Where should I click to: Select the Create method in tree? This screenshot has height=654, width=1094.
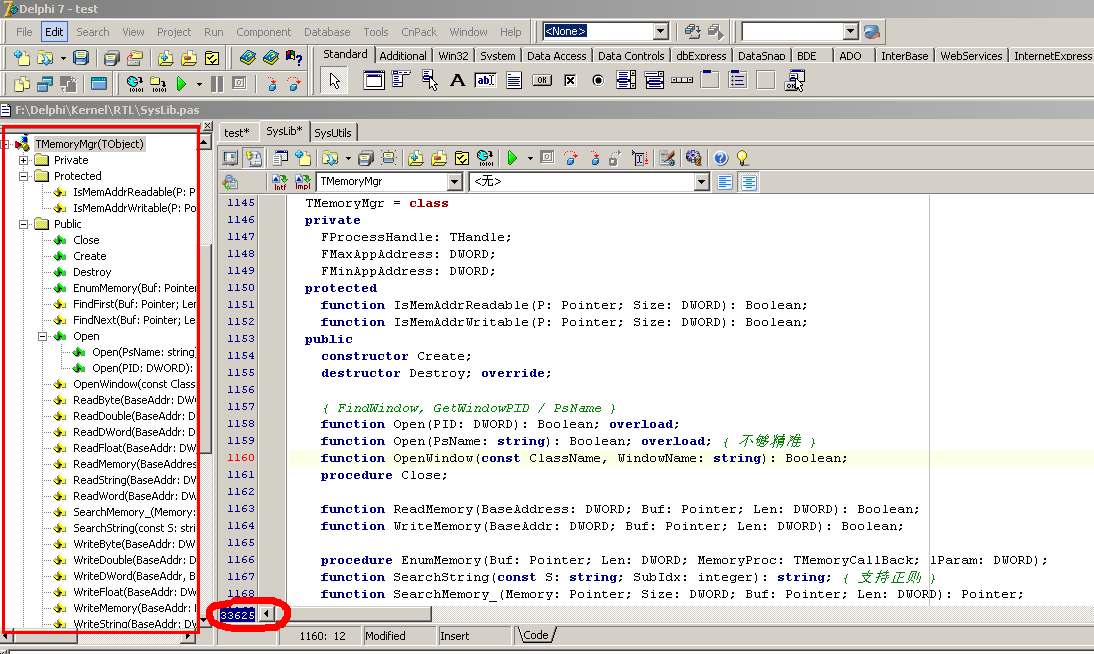(x=89, y=256)
